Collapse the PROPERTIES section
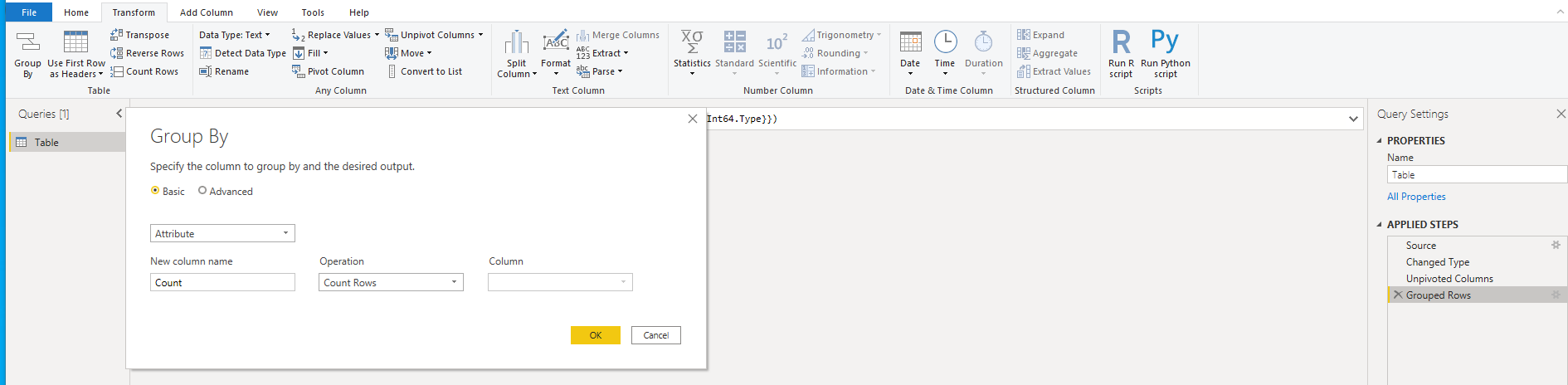The height and width of the screenshot is (385, 1568). tap(1379, 141)
